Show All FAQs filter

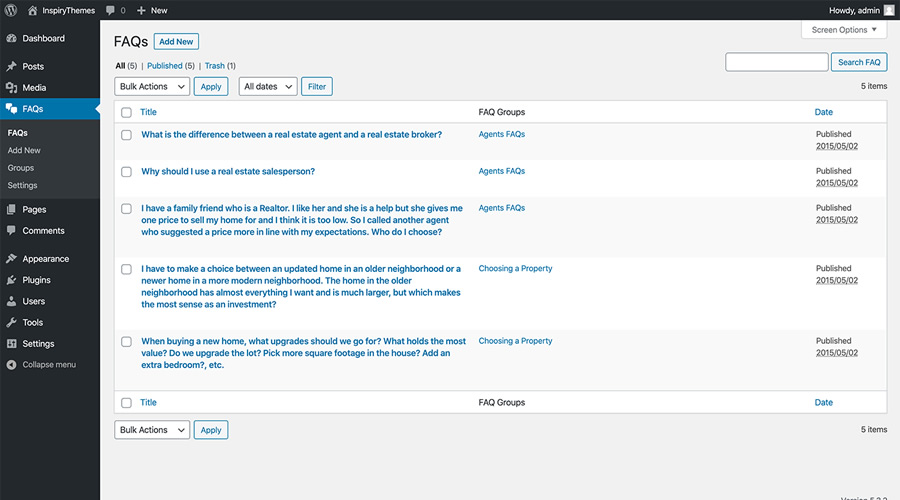click(x=120, y=66)
